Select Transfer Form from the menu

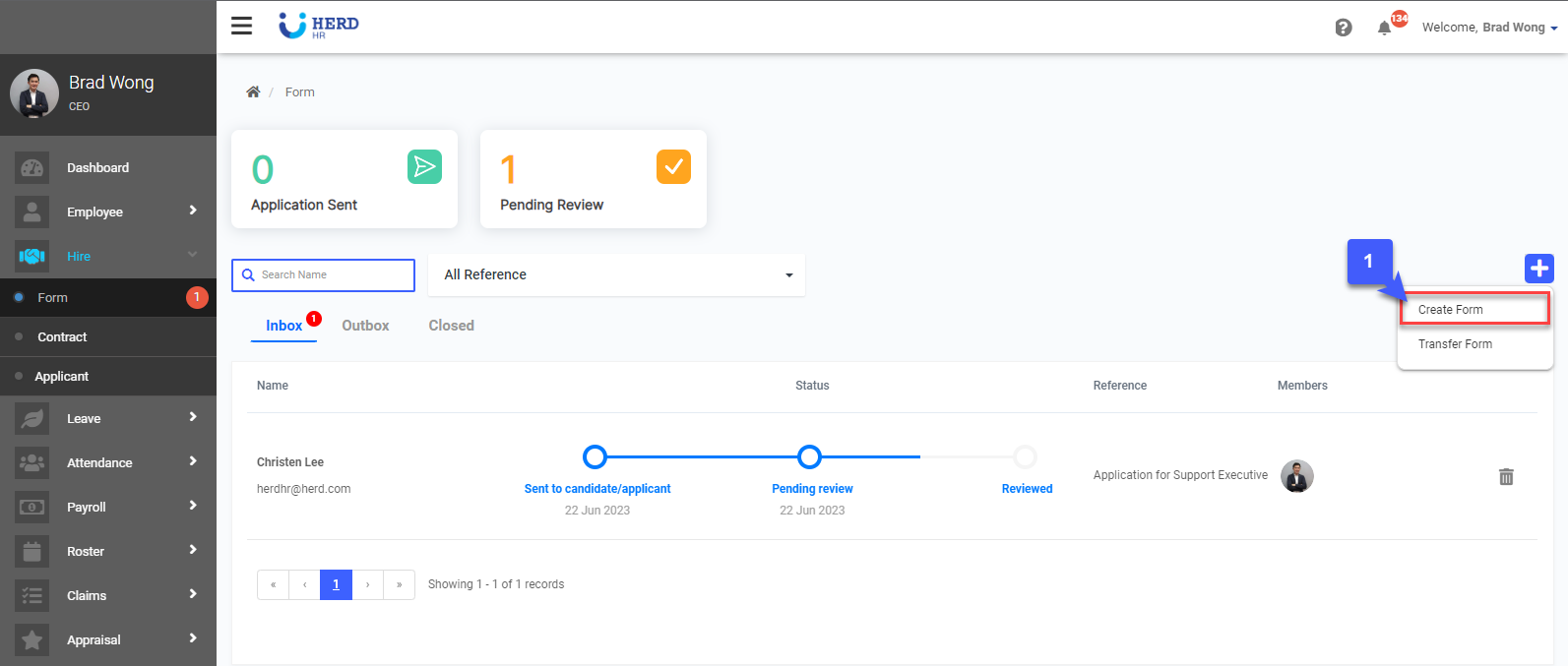(1454, 344)
